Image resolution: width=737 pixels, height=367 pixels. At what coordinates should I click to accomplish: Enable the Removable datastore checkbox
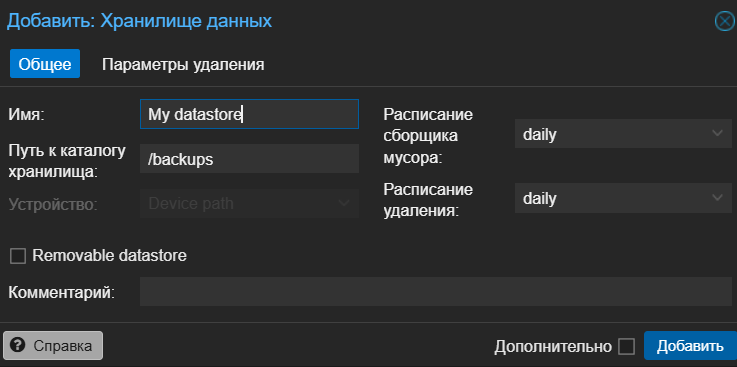tap(18, 256)
